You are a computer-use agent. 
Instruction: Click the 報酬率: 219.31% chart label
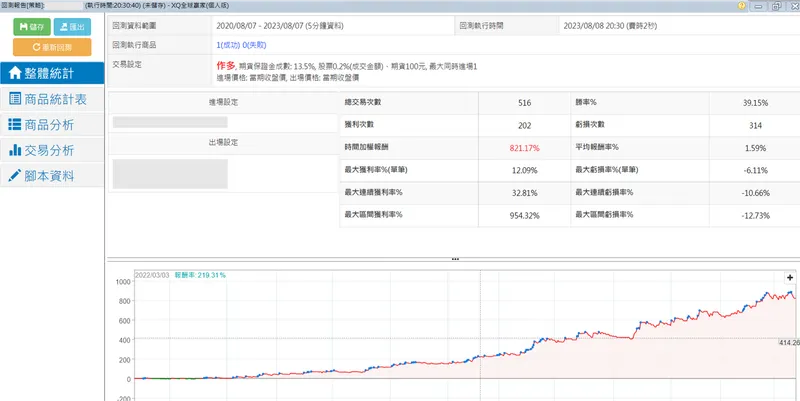tap(200, 275)
